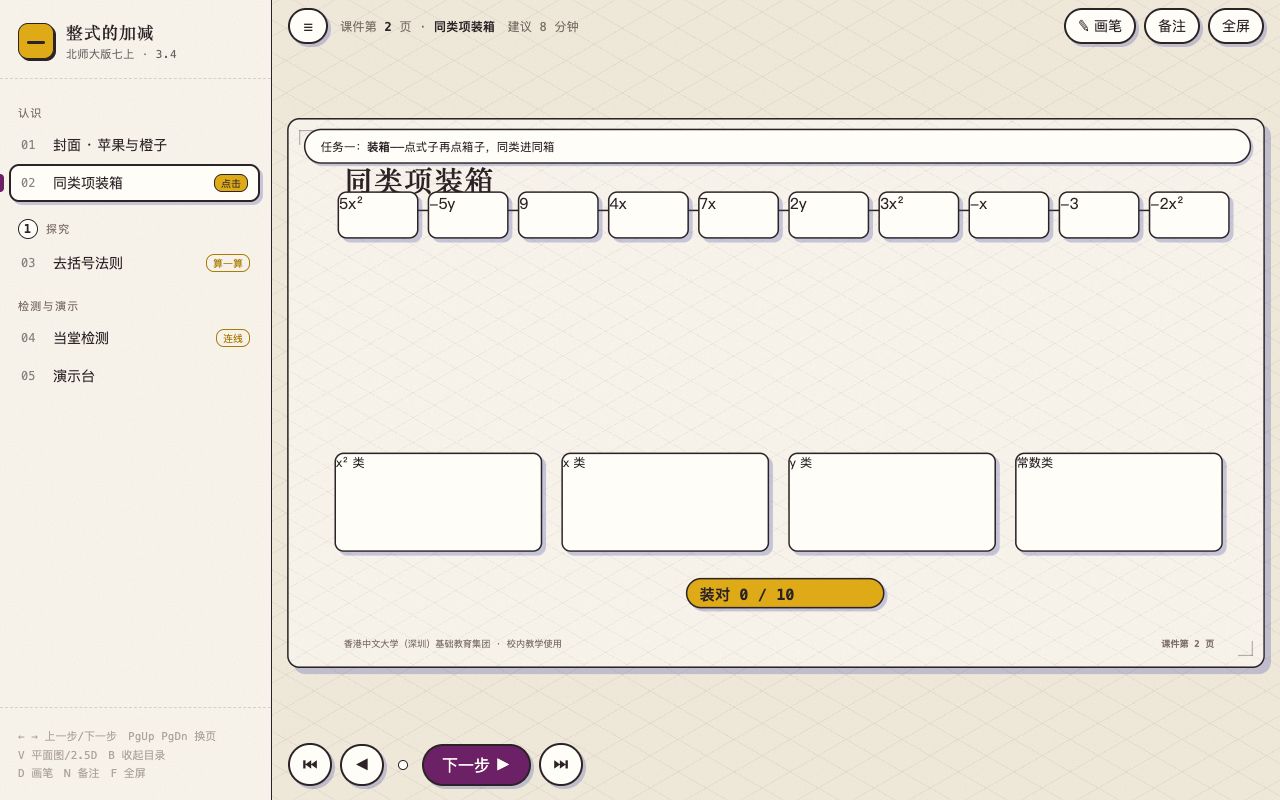Go to previous step with left arrow button

362,764
